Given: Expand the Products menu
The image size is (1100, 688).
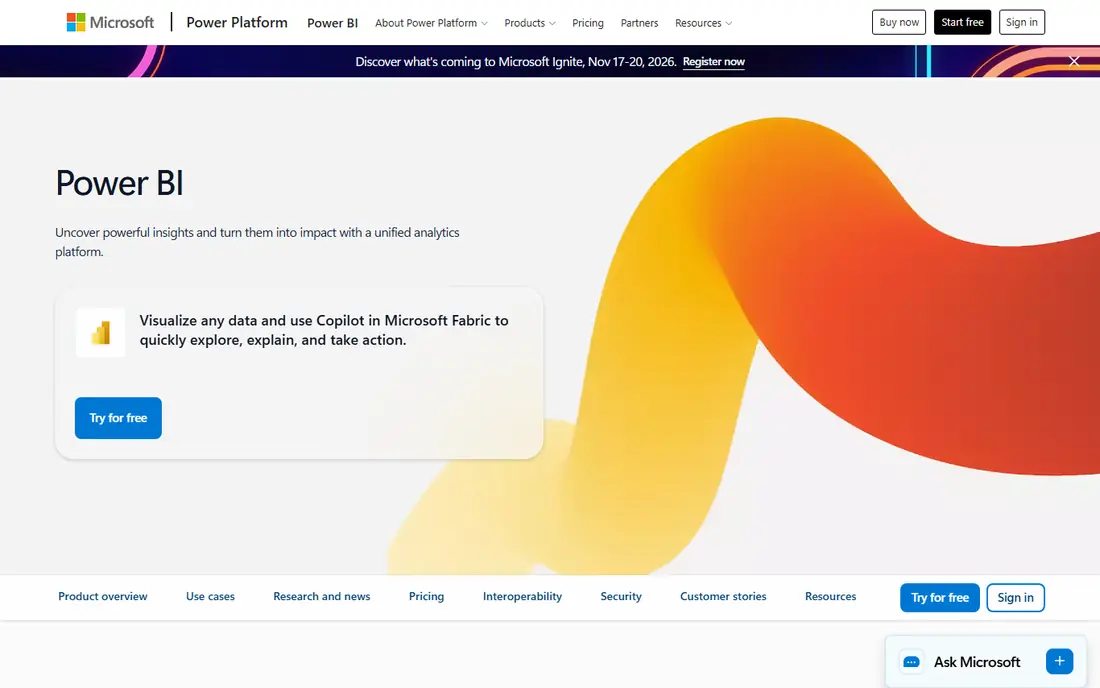Looking at the screenshot, I should (x=530, y=23).
